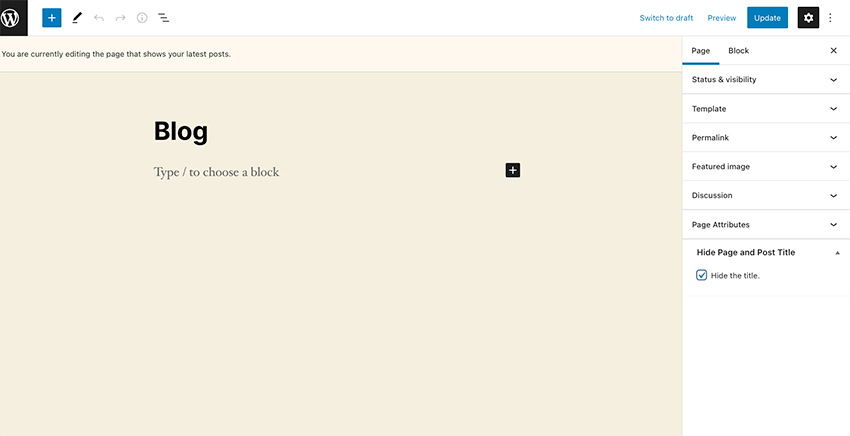This screenshot has width=850, height=436.
Task: Switch to the Block tab
Action: (x=738, y=50)
